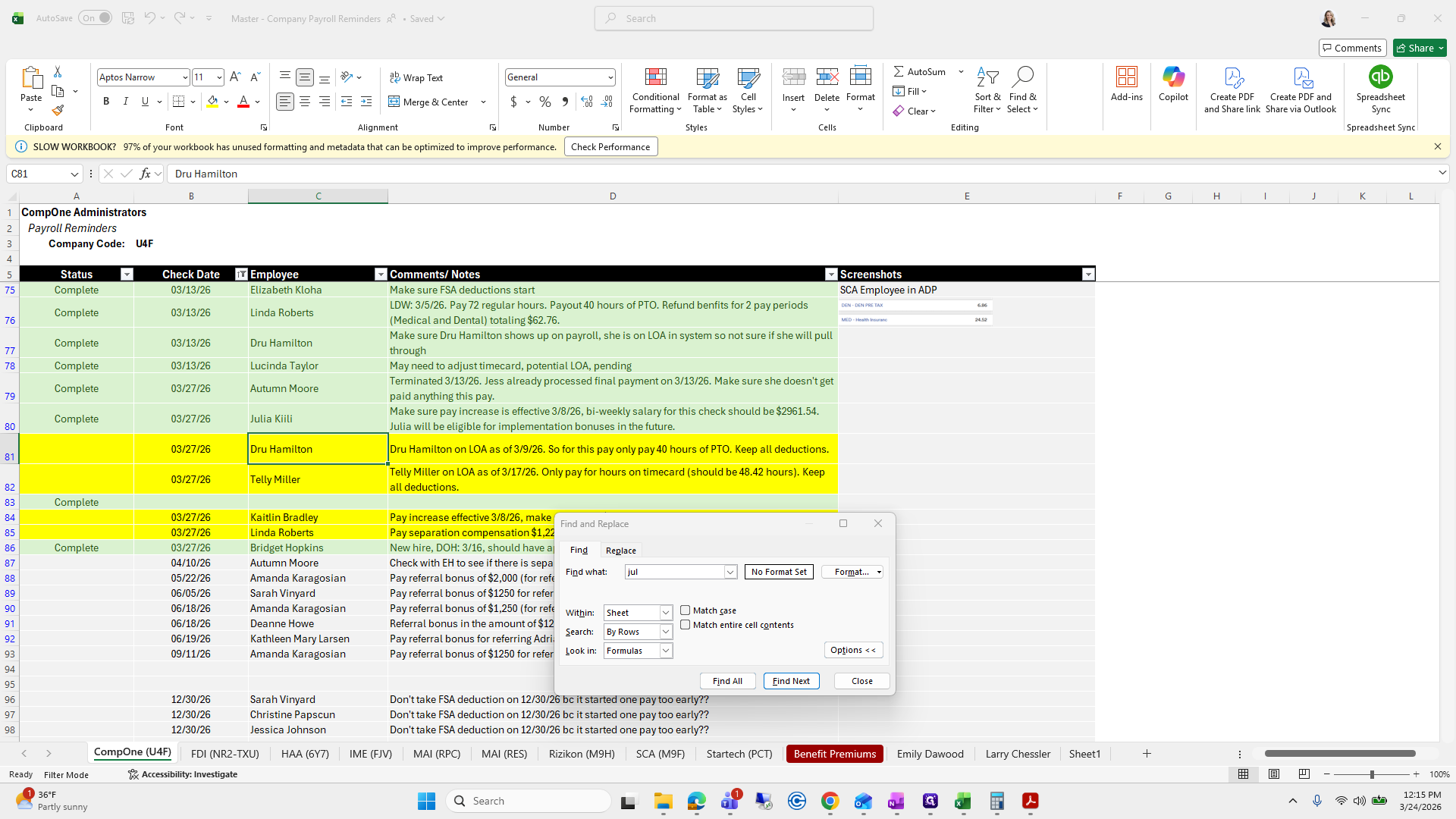Switch to Page Break Preview view
This screenshot has width=1456, height=819.
(1304, 774)
